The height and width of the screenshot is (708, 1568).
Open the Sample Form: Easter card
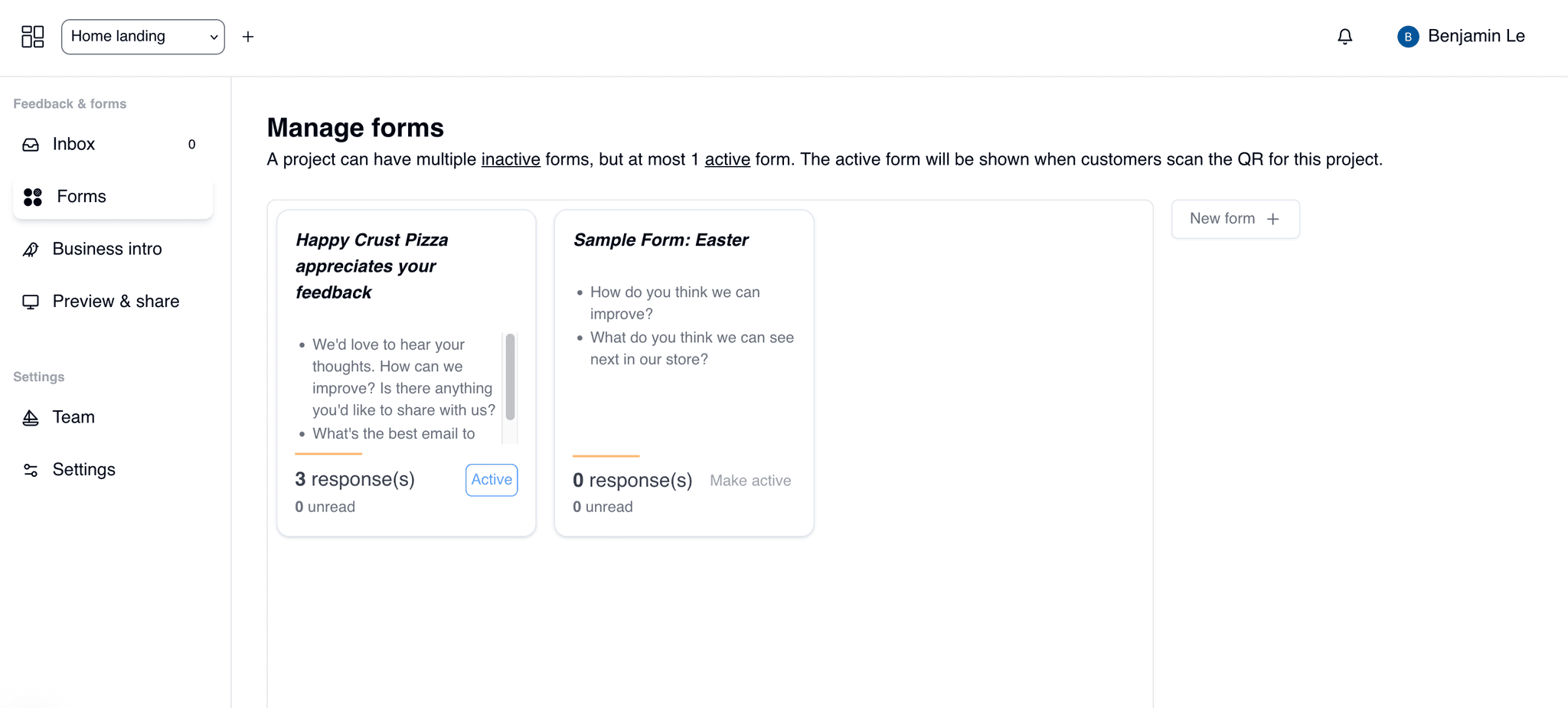click(683, 371)
